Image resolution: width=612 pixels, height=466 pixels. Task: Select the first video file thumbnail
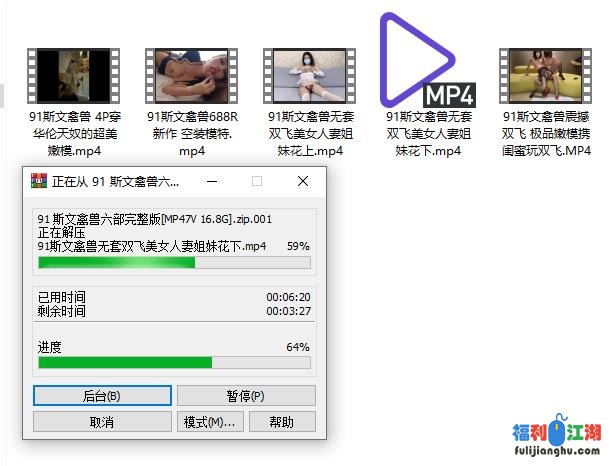click(73, 76)
